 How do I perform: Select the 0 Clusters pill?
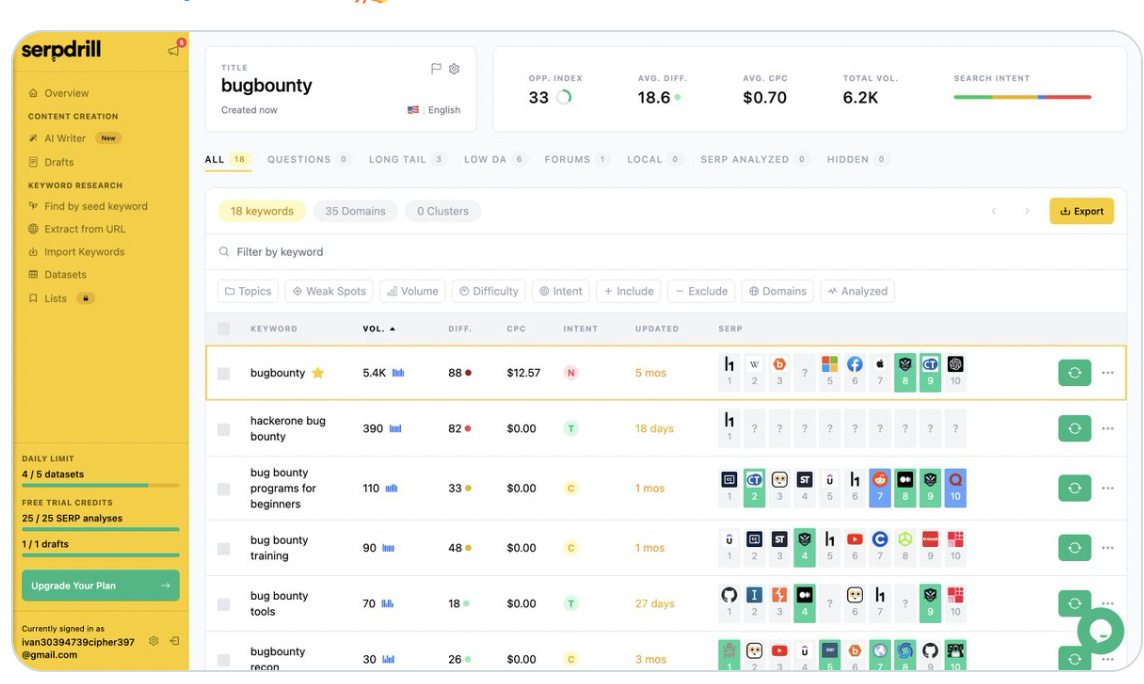[443, 211]
